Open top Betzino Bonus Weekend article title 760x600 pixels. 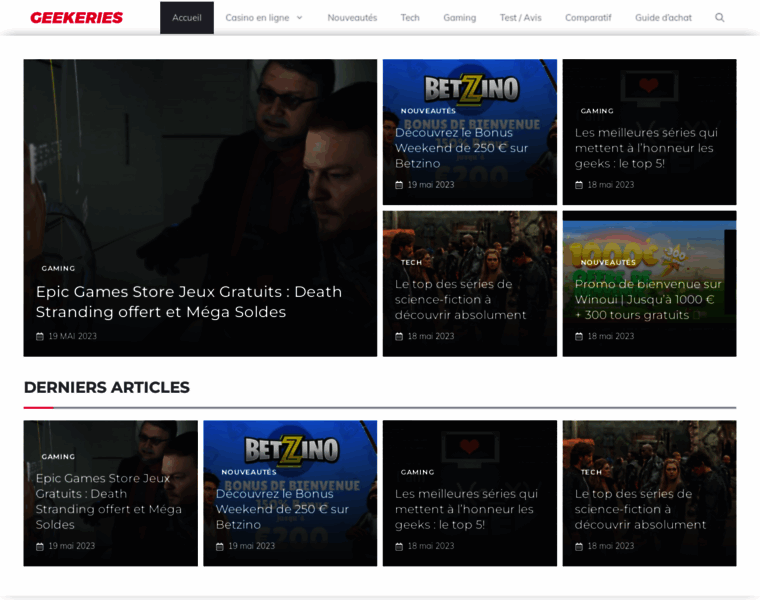461,148
